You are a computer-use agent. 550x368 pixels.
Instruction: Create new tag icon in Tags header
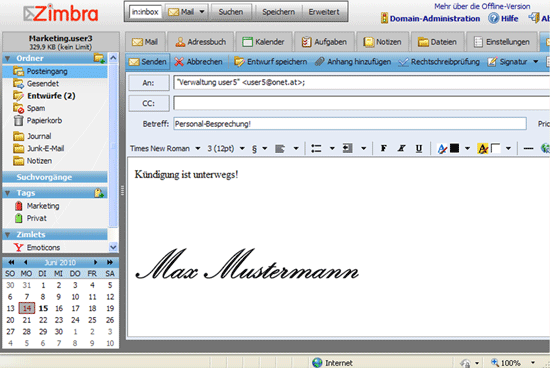(x=99, y=193)
